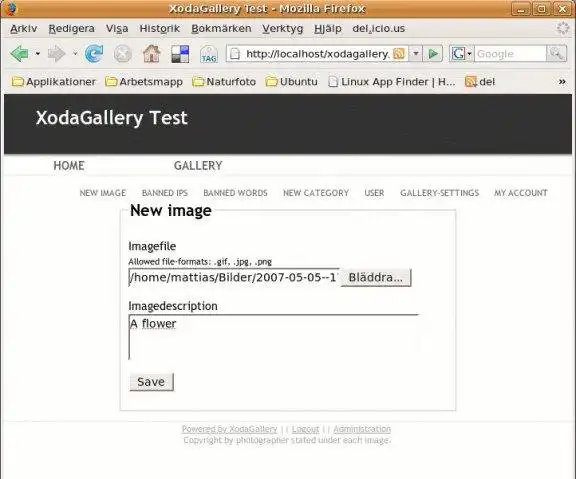Screen dimensions: 576x479
Task: Click the Bläddra... browse button
Action: [376, 277]
